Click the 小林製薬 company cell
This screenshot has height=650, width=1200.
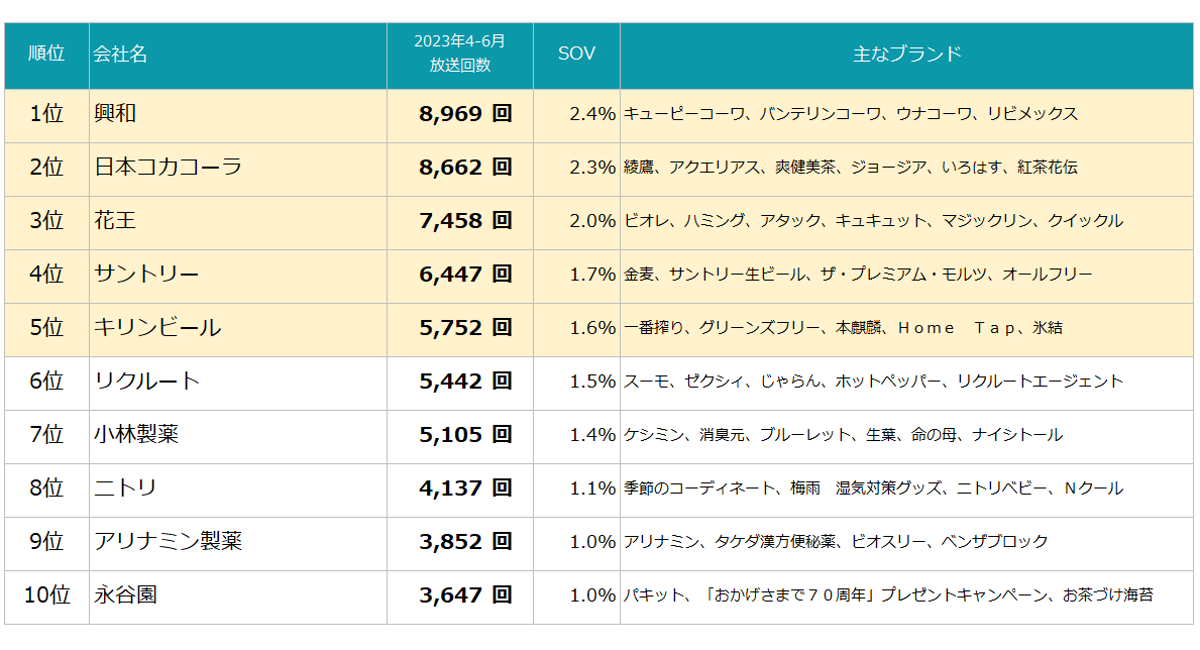[x=136, y=435]
